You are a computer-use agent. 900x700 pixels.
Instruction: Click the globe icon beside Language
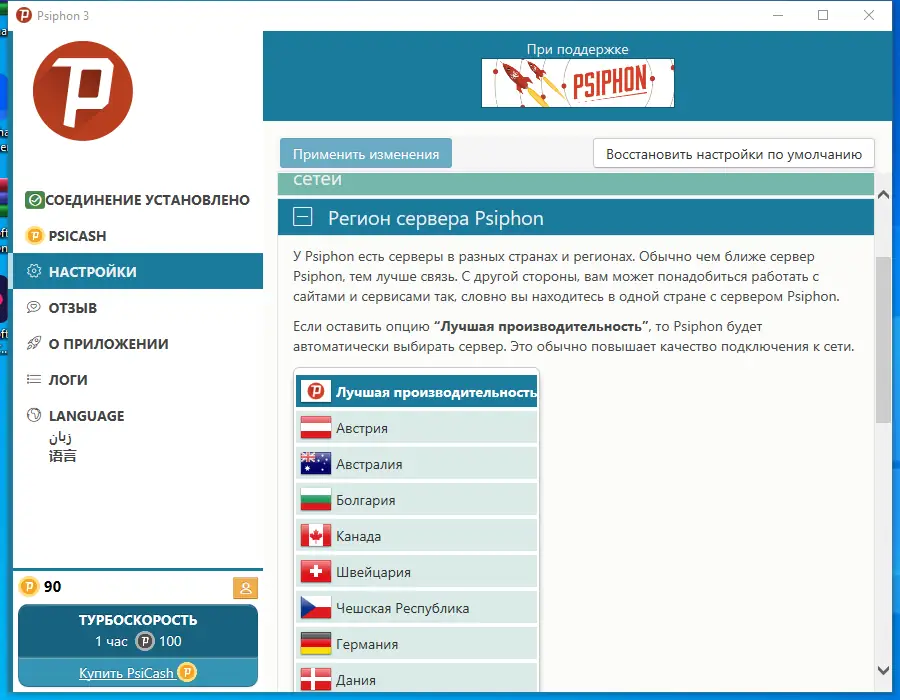pos(34,415)
